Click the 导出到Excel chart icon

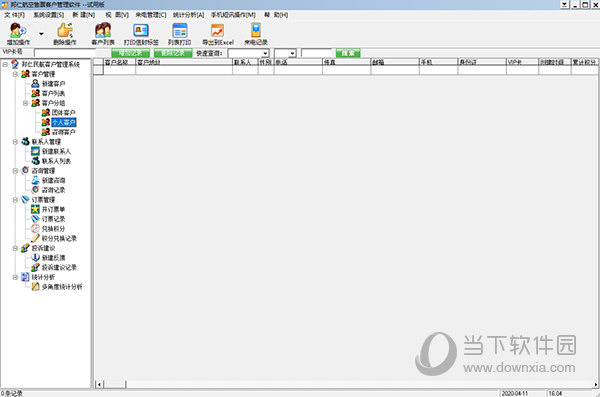coord(217,30)
